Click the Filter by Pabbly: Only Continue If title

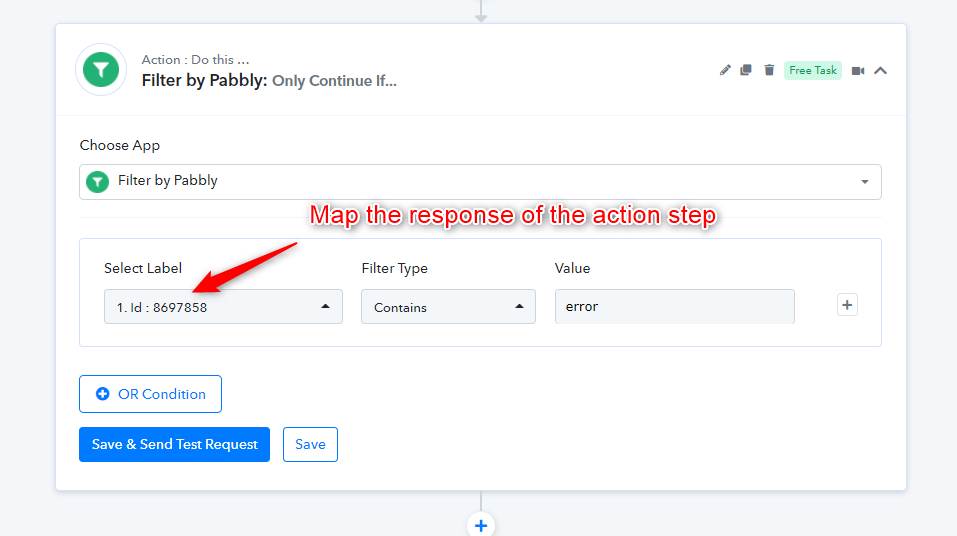[x=269, y=81]
